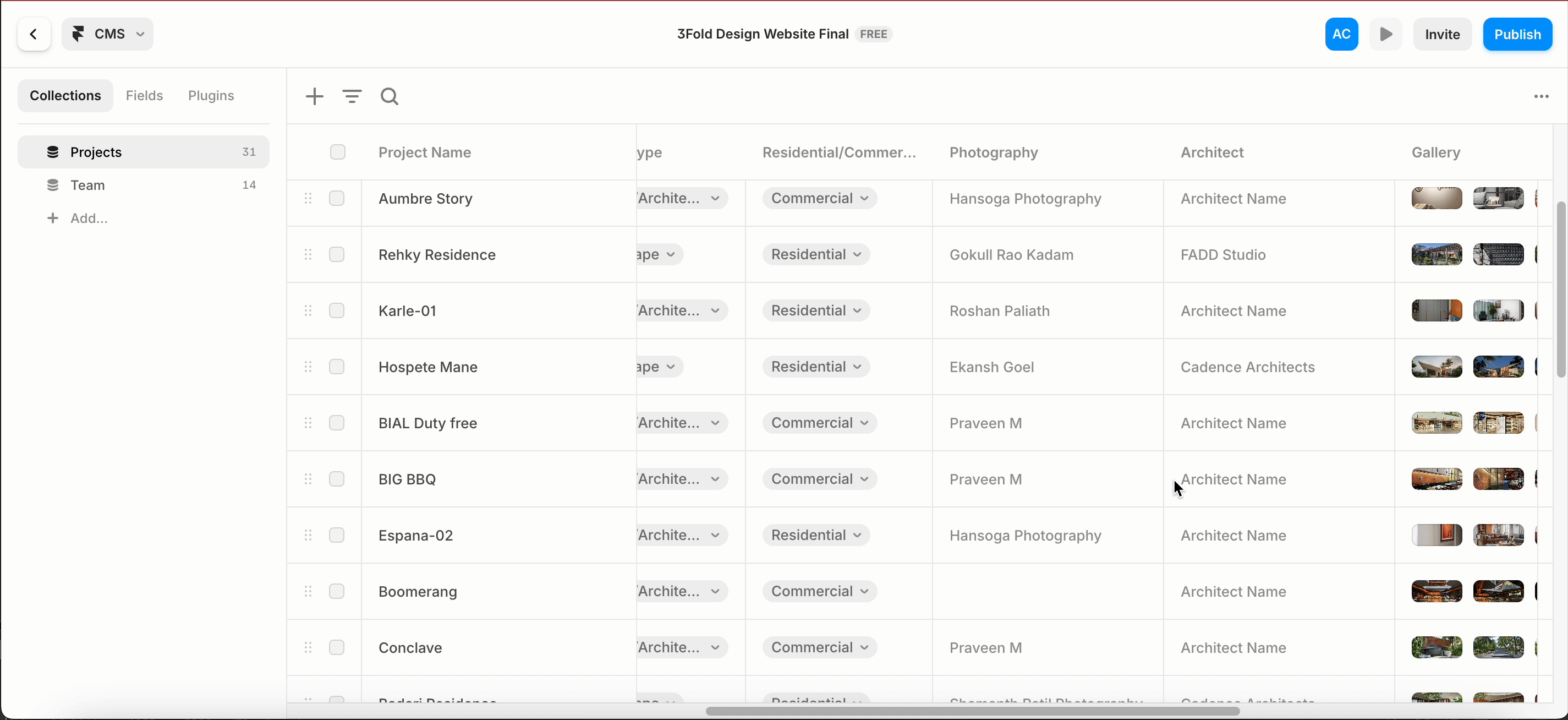1568x720 pixels.
Task: Grab the drag handle of BIAL Duty free row
Action: tap(308, 422)
